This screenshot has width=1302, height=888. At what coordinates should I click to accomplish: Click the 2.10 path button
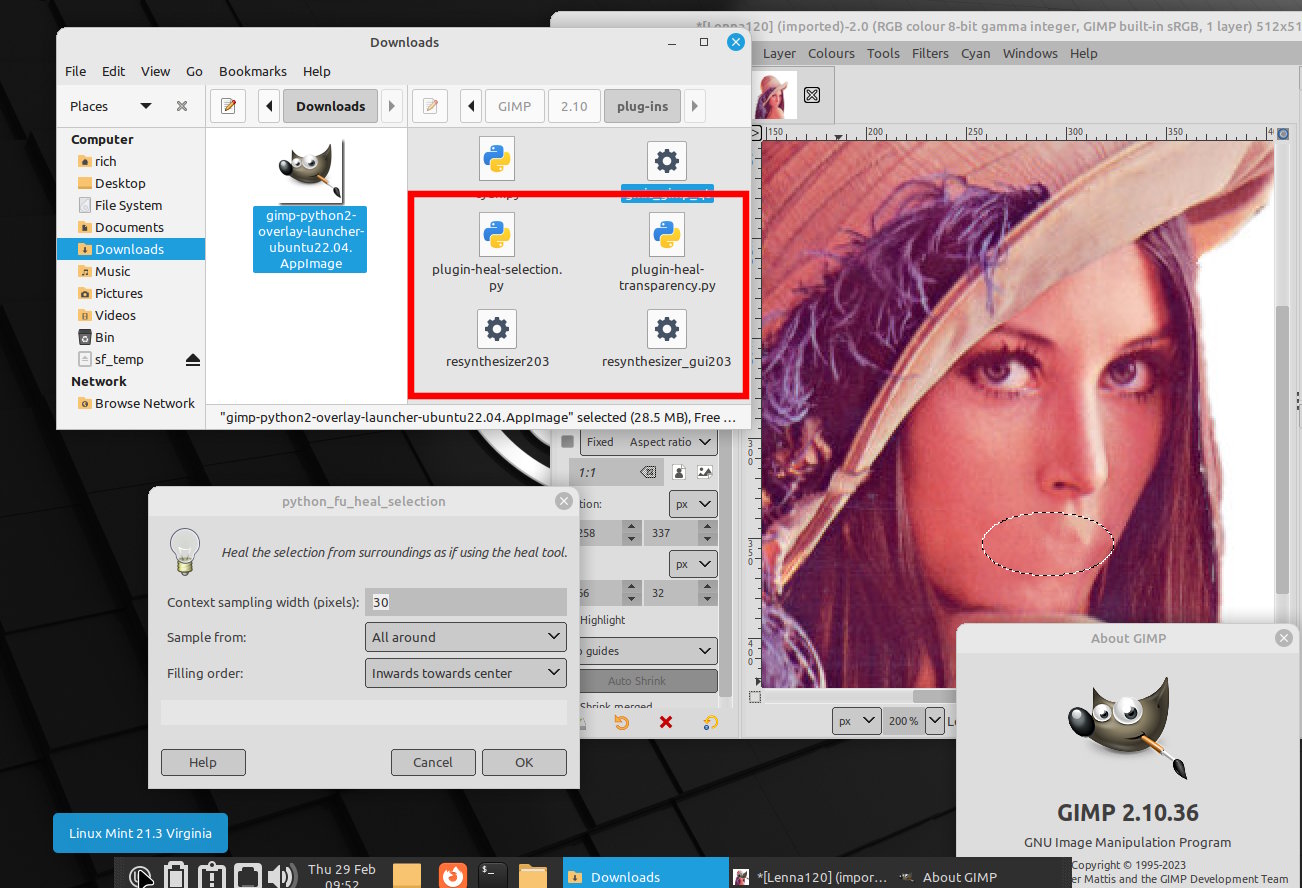click(x=574, y=106)
